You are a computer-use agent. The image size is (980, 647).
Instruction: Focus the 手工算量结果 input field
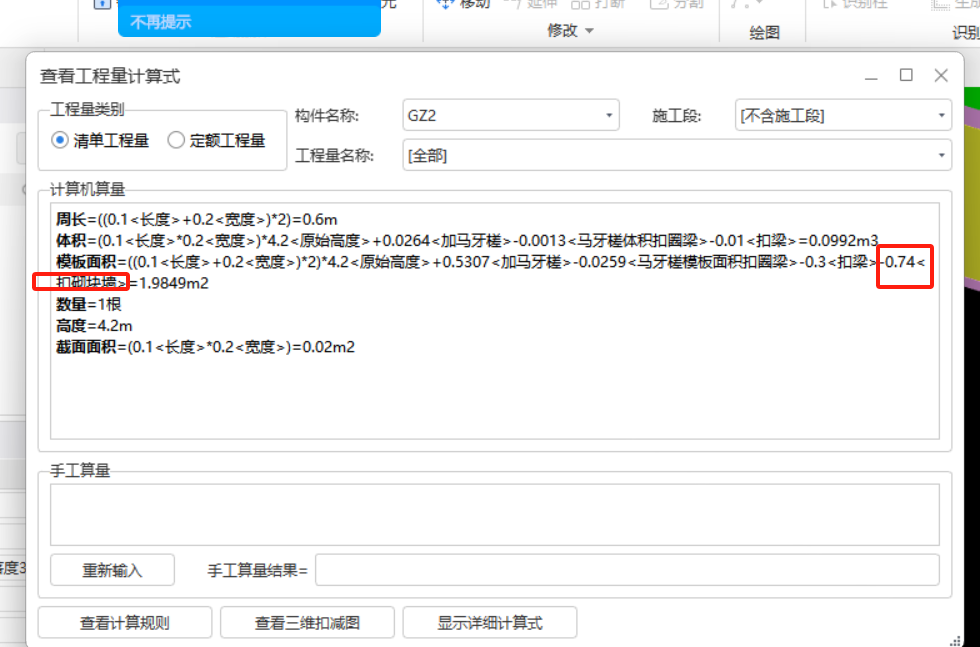point(627,569)
